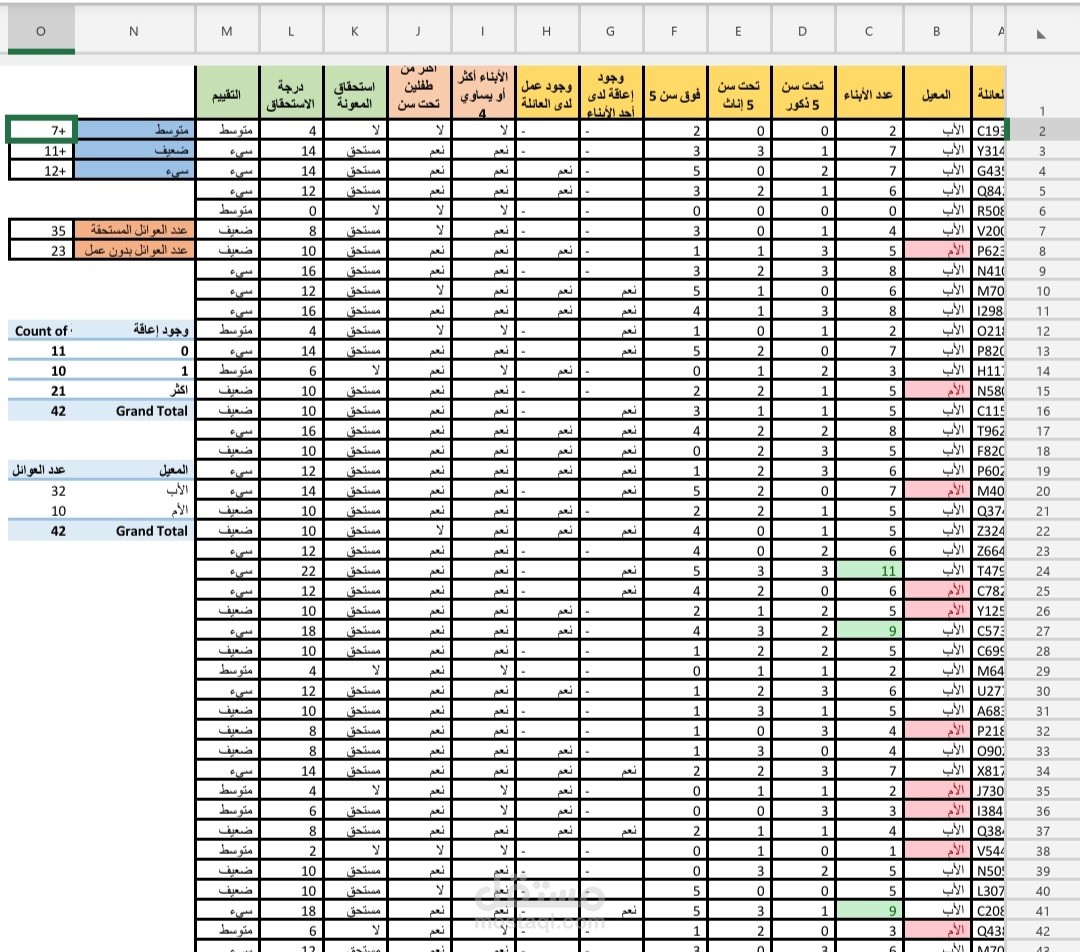This screenshot has width=1080, height=952.
Task: Click family code L307 cell
Action: tap(989, 890)
